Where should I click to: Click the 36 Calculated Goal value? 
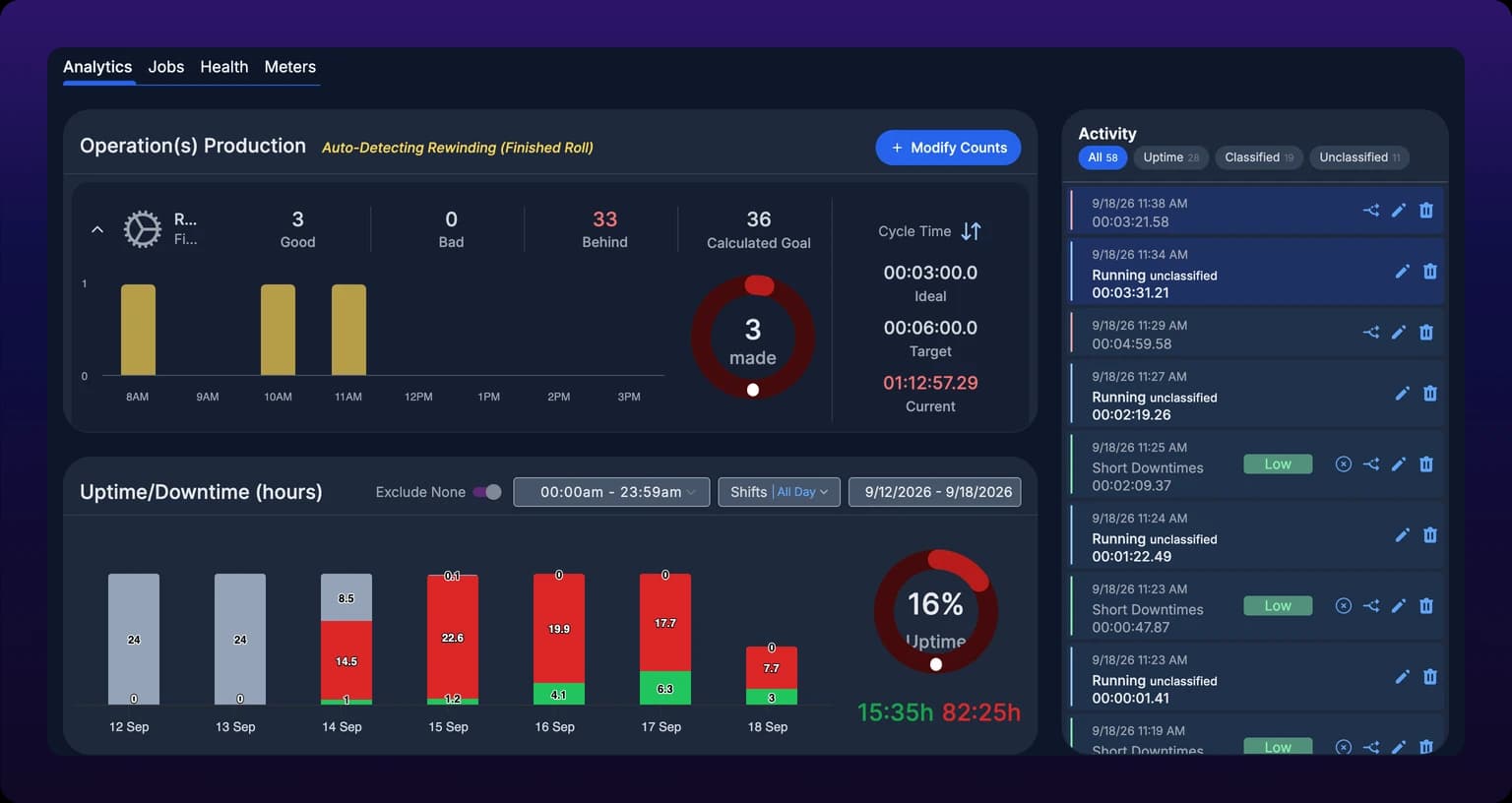click(759, 219)
